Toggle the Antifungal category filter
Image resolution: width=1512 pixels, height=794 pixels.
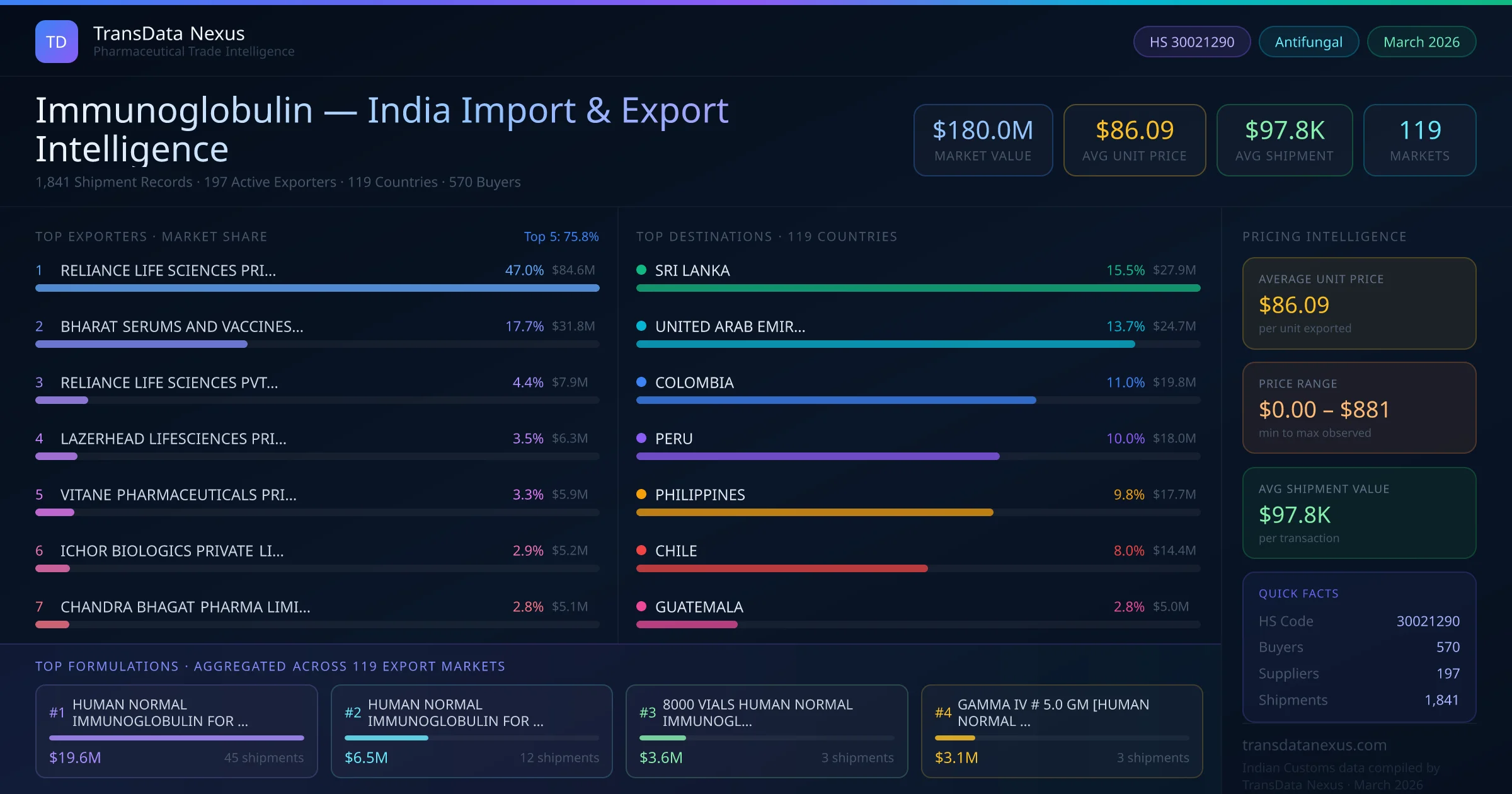click(x=1309, y=41)
